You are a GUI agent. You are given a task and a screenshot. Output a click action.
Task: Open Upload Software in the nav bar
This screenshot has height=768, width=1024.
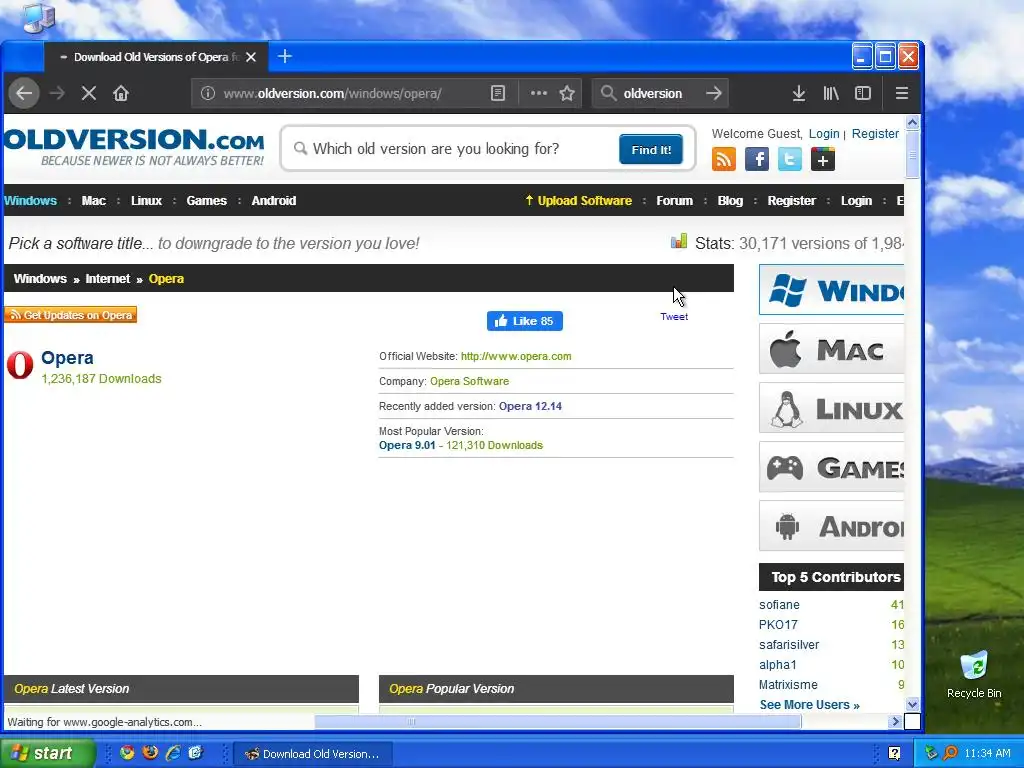click(x=579, y=200)
